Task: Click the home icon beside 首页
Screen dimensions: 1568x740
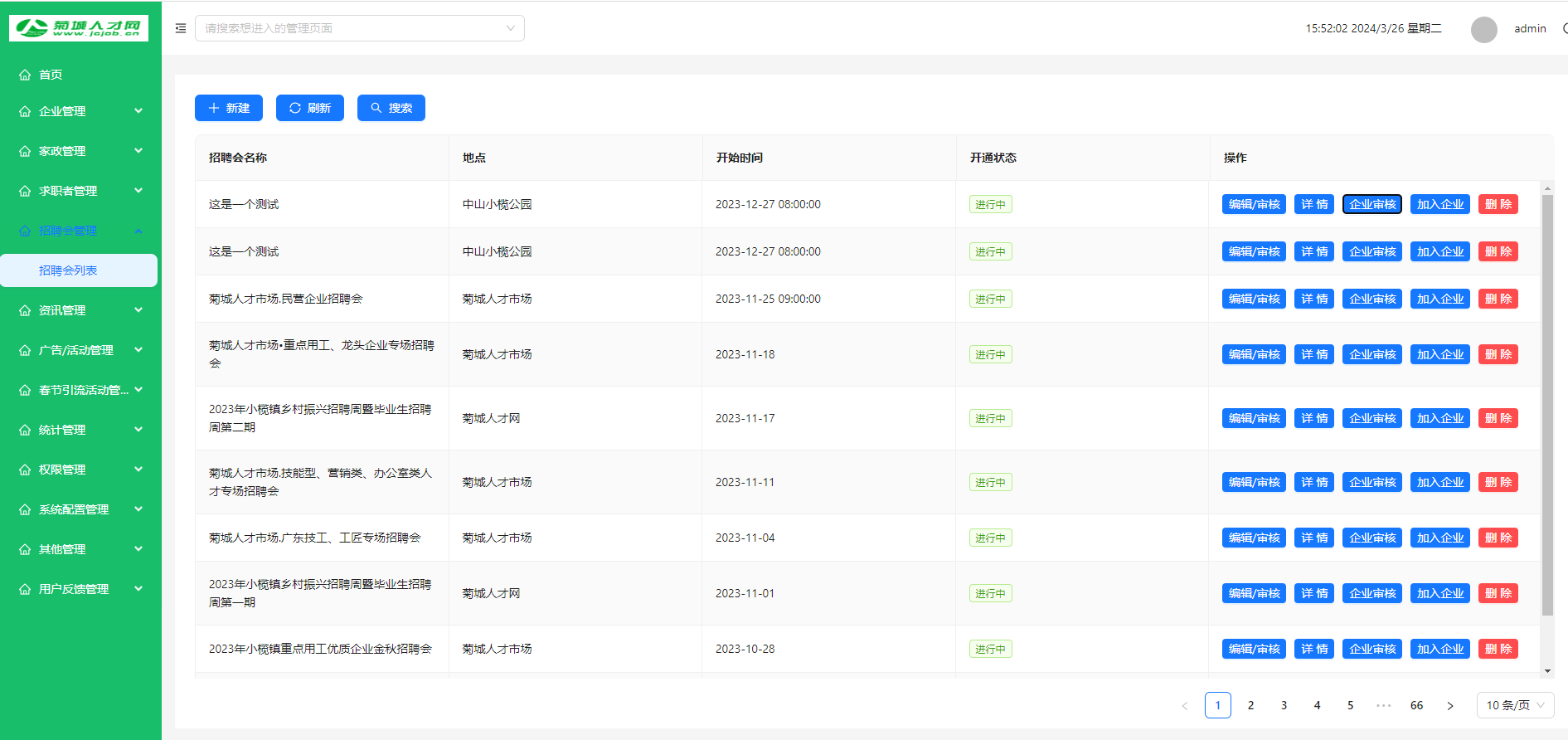Action: (x=25, y=75)
